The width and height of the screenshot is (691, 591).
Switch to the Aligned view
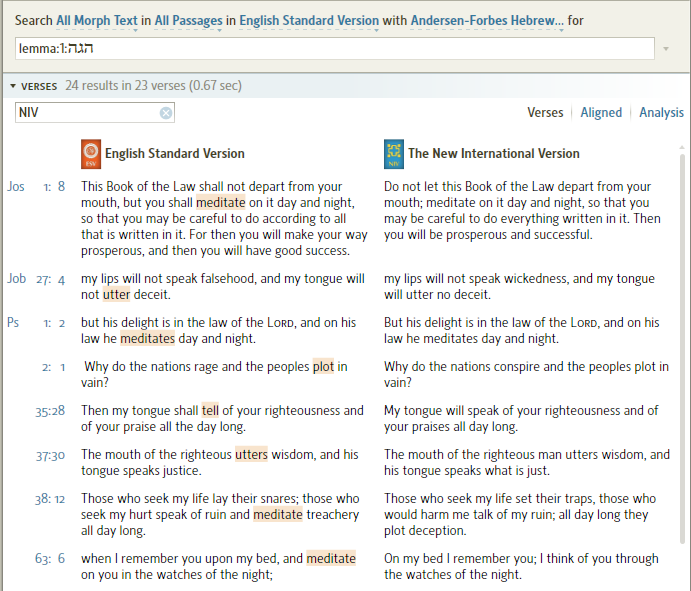coord(601,113)
